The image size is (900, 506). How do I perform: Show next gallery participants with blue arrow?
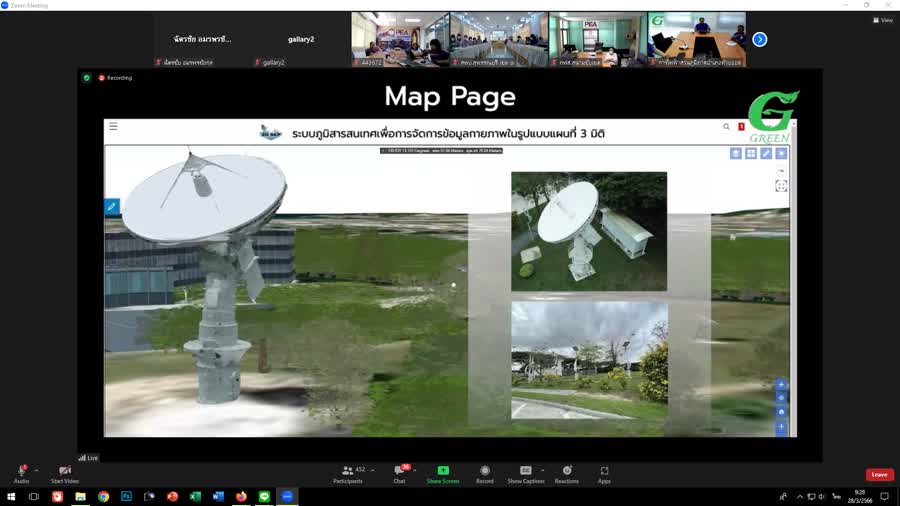coord(760,40)
